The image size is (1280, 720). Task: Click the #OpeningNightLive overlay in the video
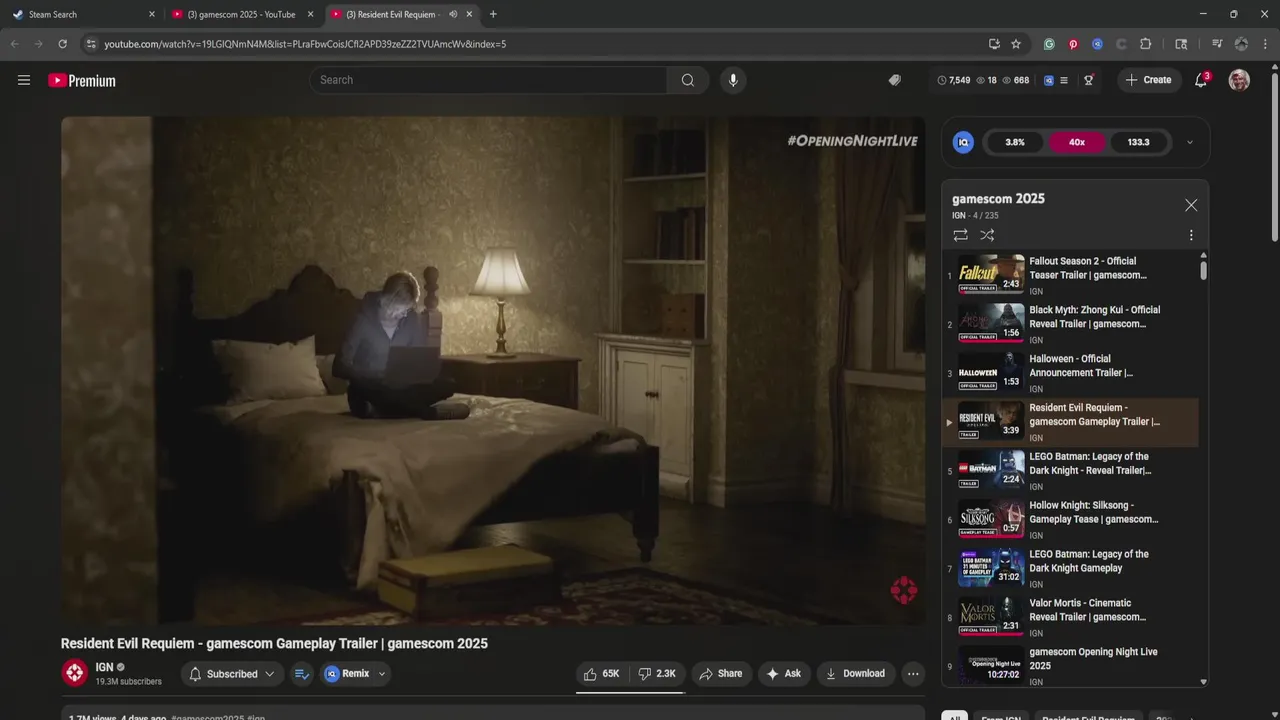coord(852,141)
